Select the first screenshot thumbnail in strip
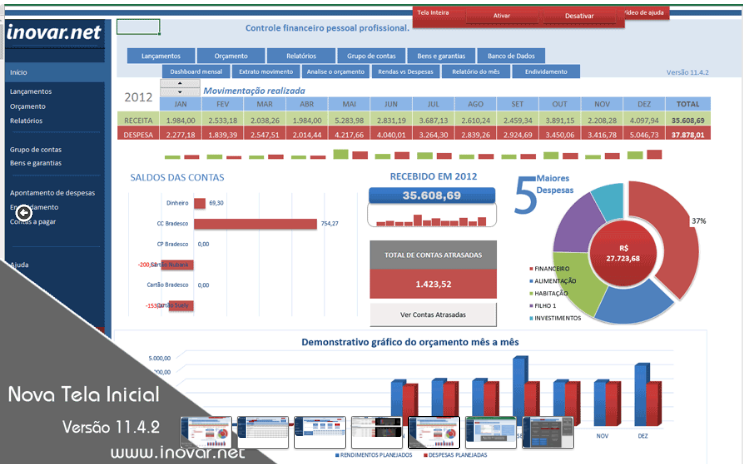This screenshot has width=743, height=464. point(206,432)
